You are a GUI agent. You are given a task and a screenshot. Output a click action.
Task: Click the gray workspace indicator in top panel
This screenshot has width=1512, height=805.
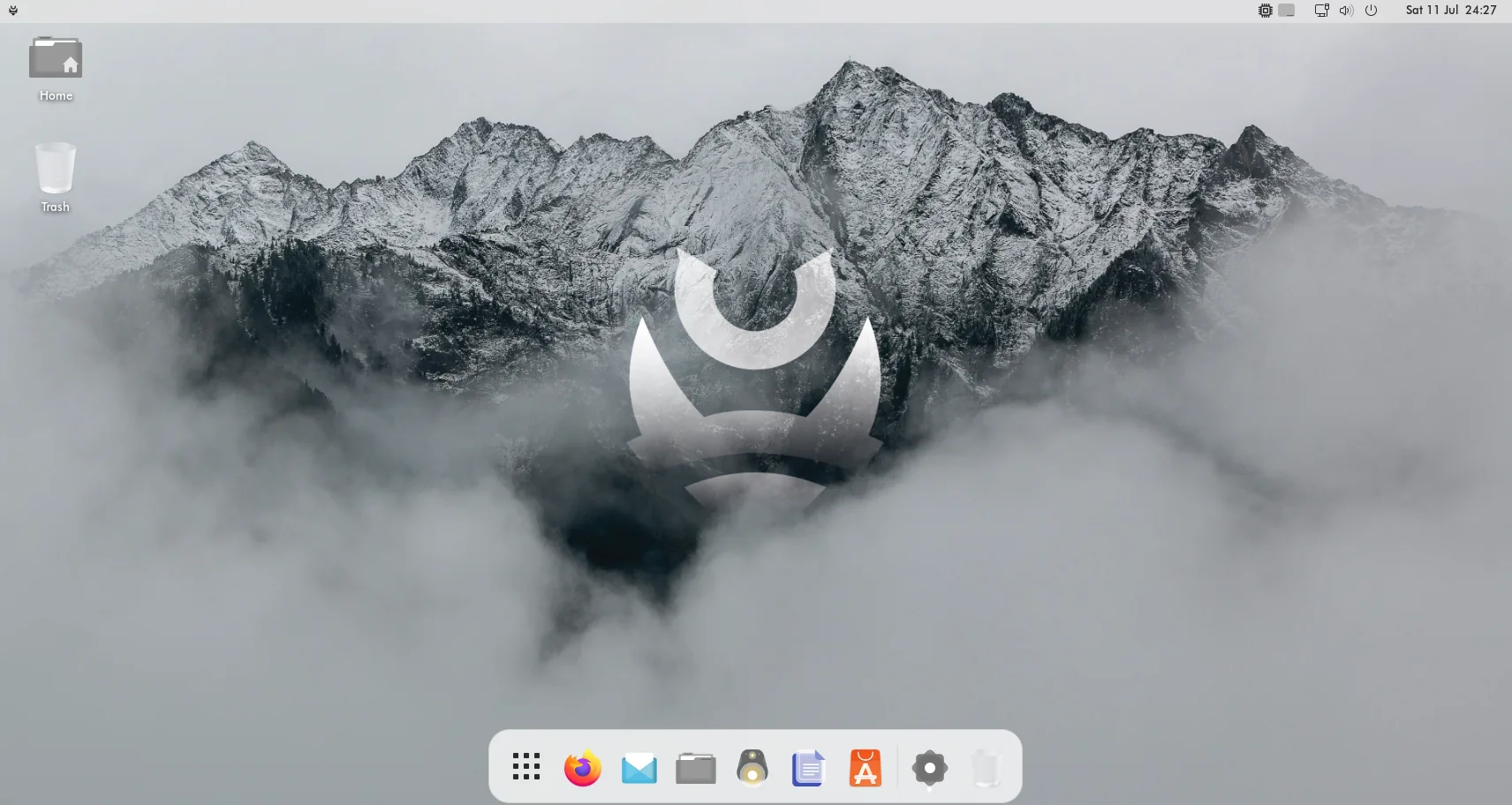pyautogui.click(x=1287, y=11)
